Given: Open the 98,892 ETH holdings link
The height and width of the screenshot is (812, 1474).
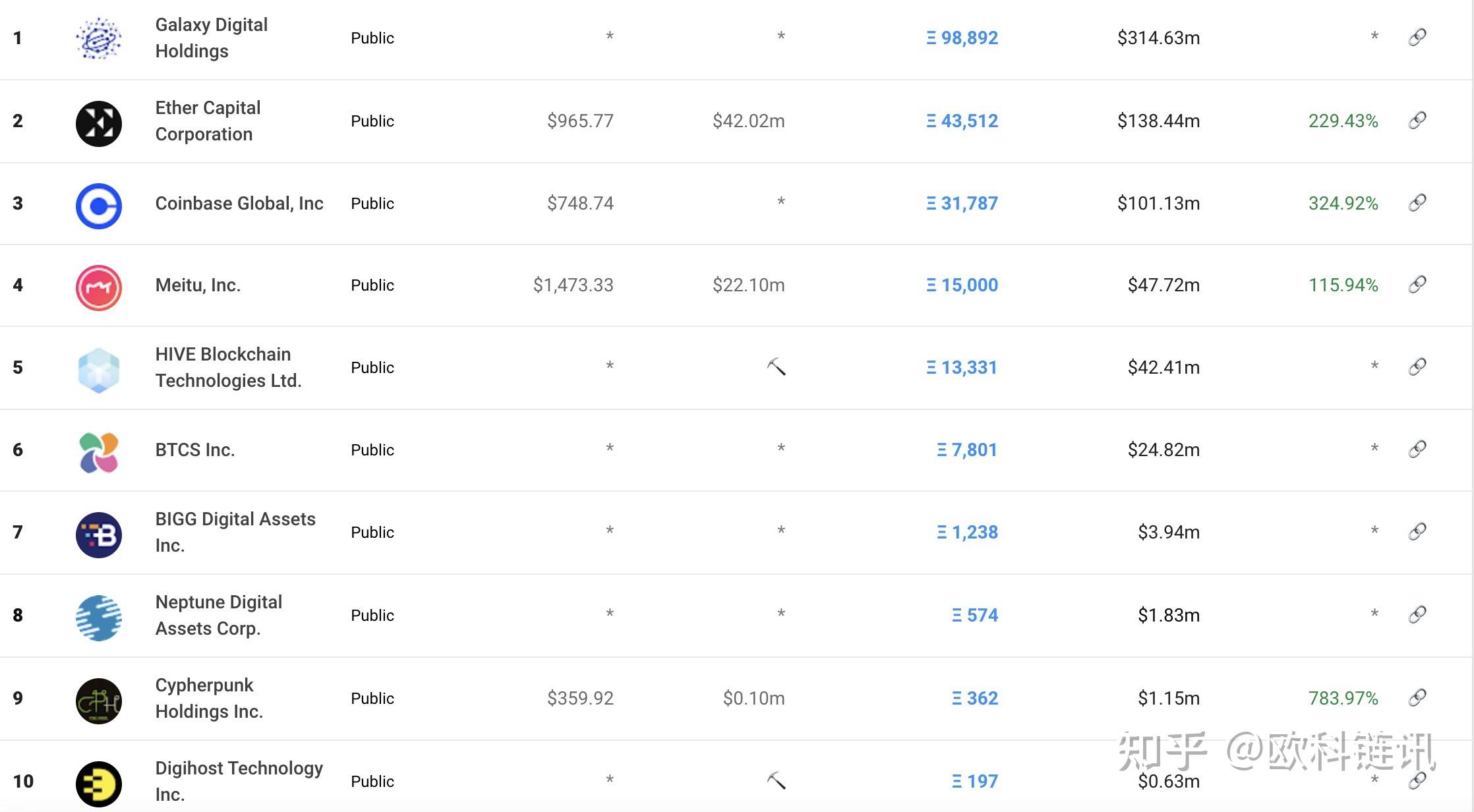Looking at the screenshot, I should [962, 38].
